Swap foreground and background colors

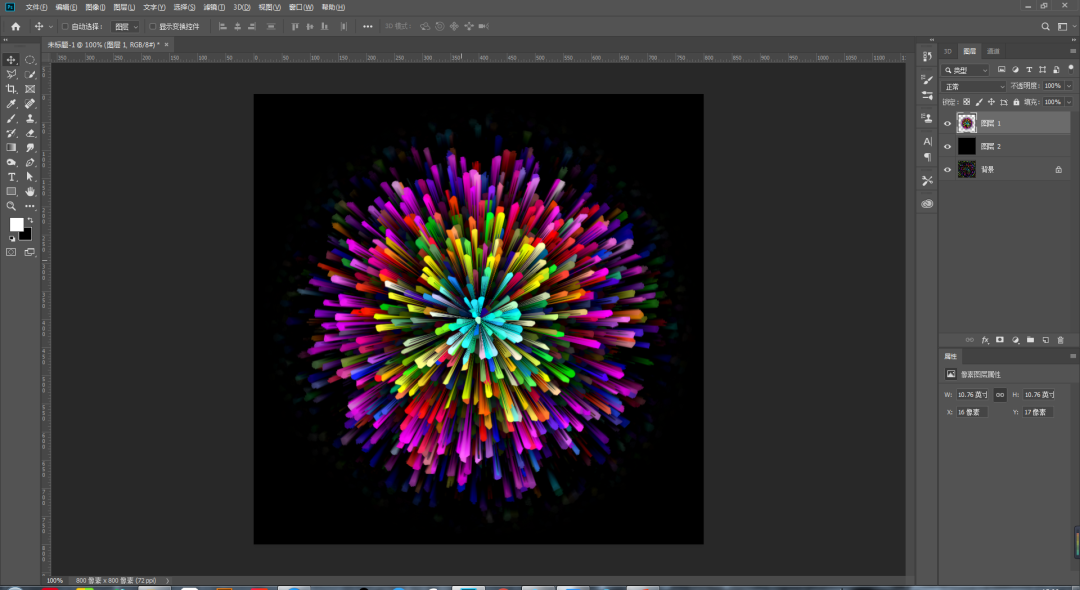30,221
